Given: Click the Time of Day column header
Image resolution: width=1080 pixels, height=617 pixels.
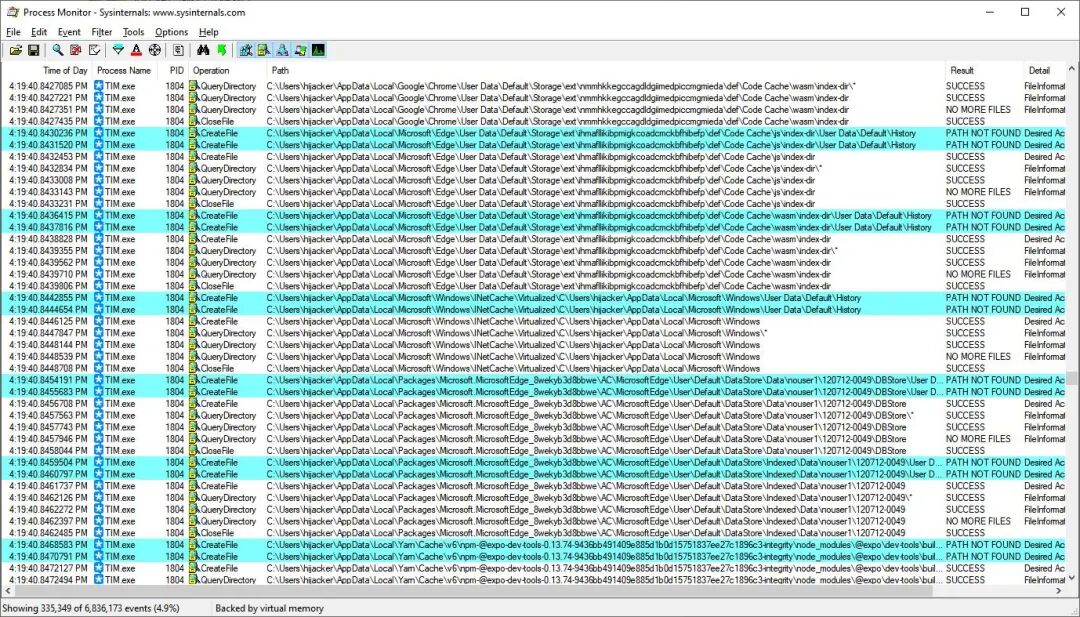Looking at the screenshot, I should point(47,70).
